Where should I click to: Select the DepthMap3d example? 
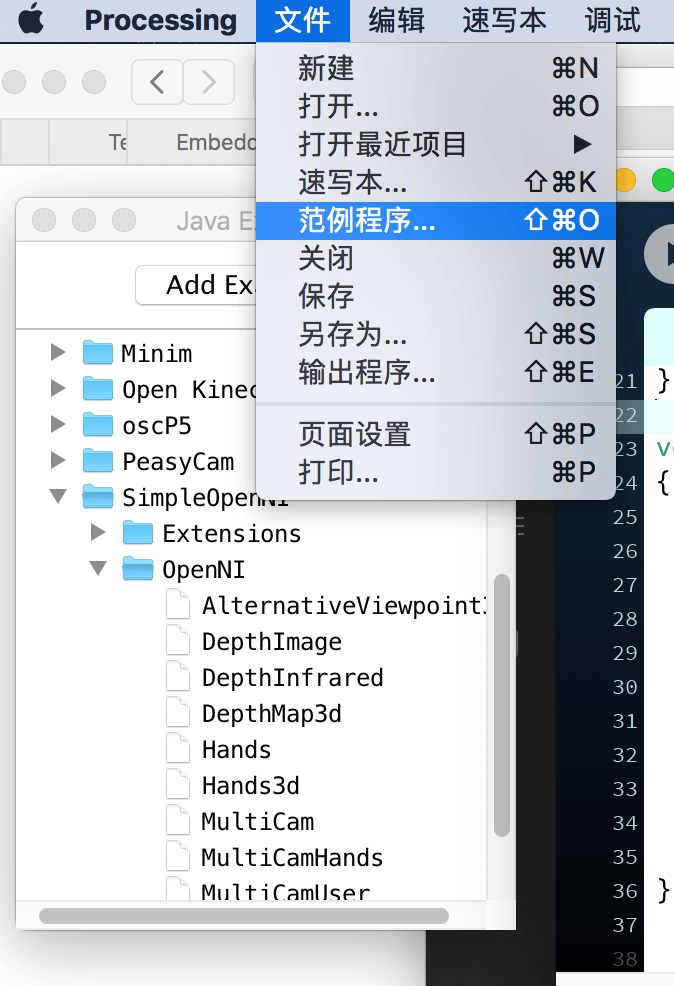coord(272,714)
